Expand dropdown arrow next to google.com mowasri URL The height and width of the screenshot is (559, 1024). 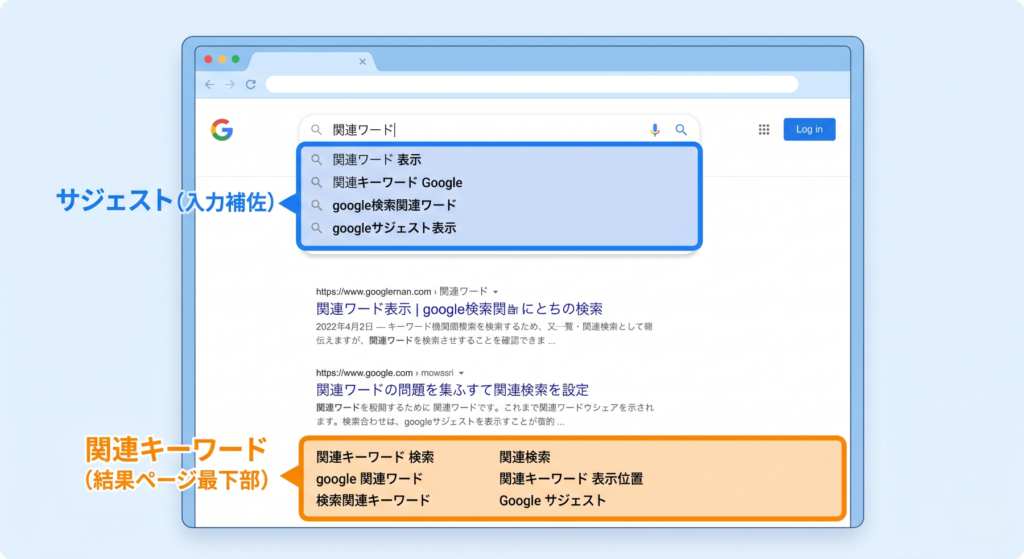pos(461,373)
